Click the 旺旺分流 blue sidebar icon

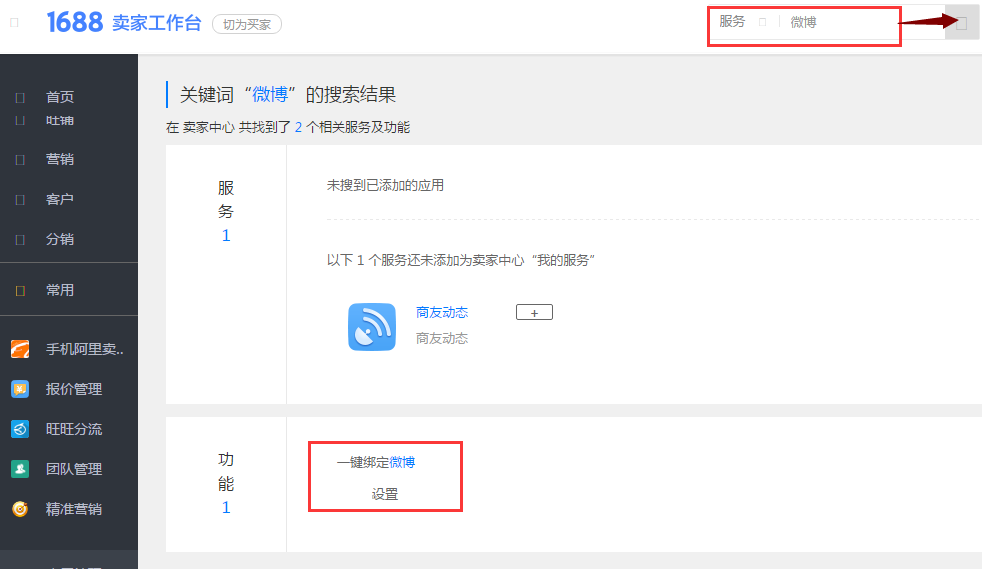pyautogui.click(x=20, y=429)
